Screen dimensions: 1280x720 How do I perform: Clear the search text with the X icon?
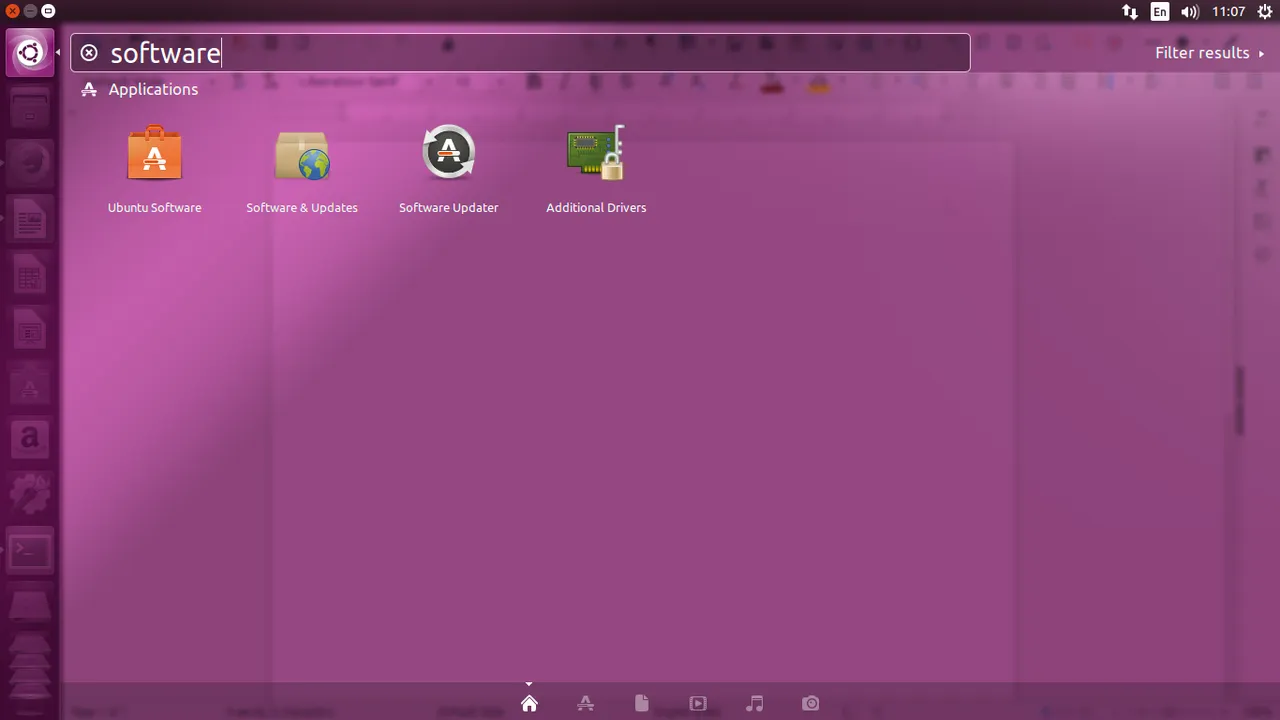pyautogui.click(x=89, y=53)
